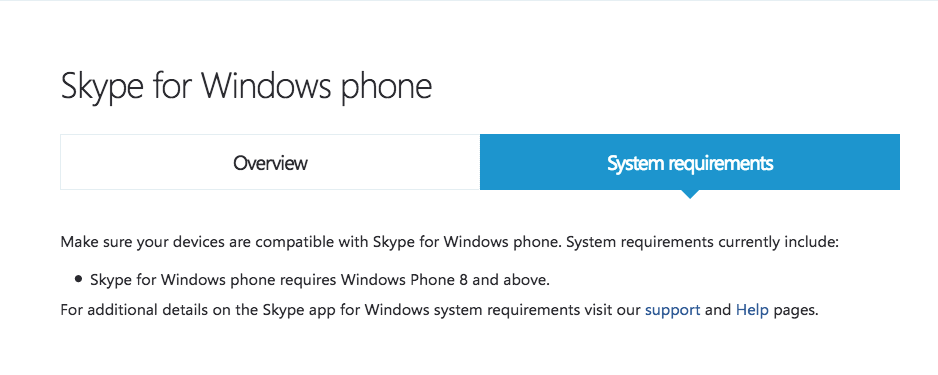Select the System requirements tab

point(690,162)
